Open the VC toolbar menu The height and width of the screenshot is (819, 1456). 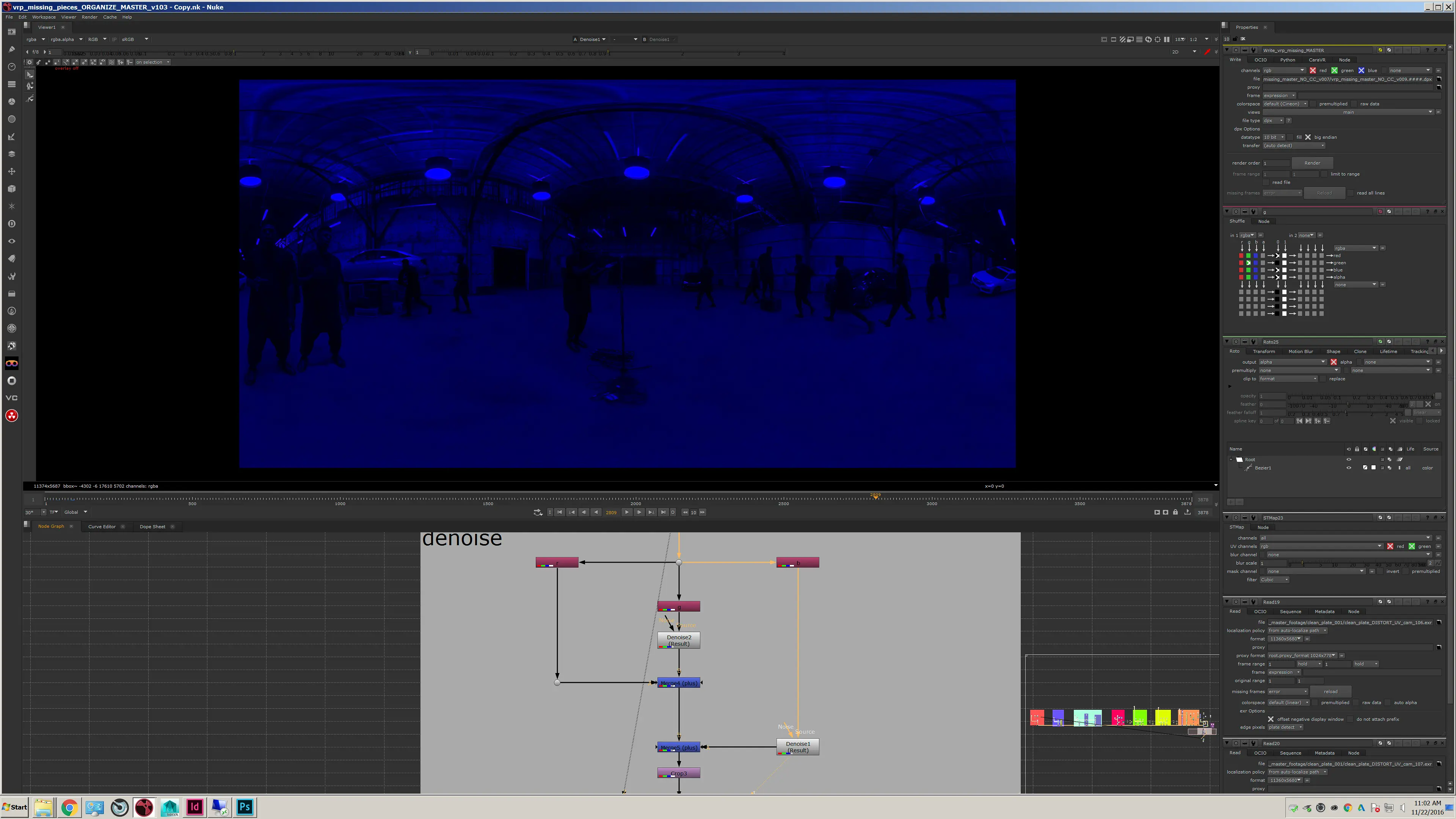tap(11, 398)
